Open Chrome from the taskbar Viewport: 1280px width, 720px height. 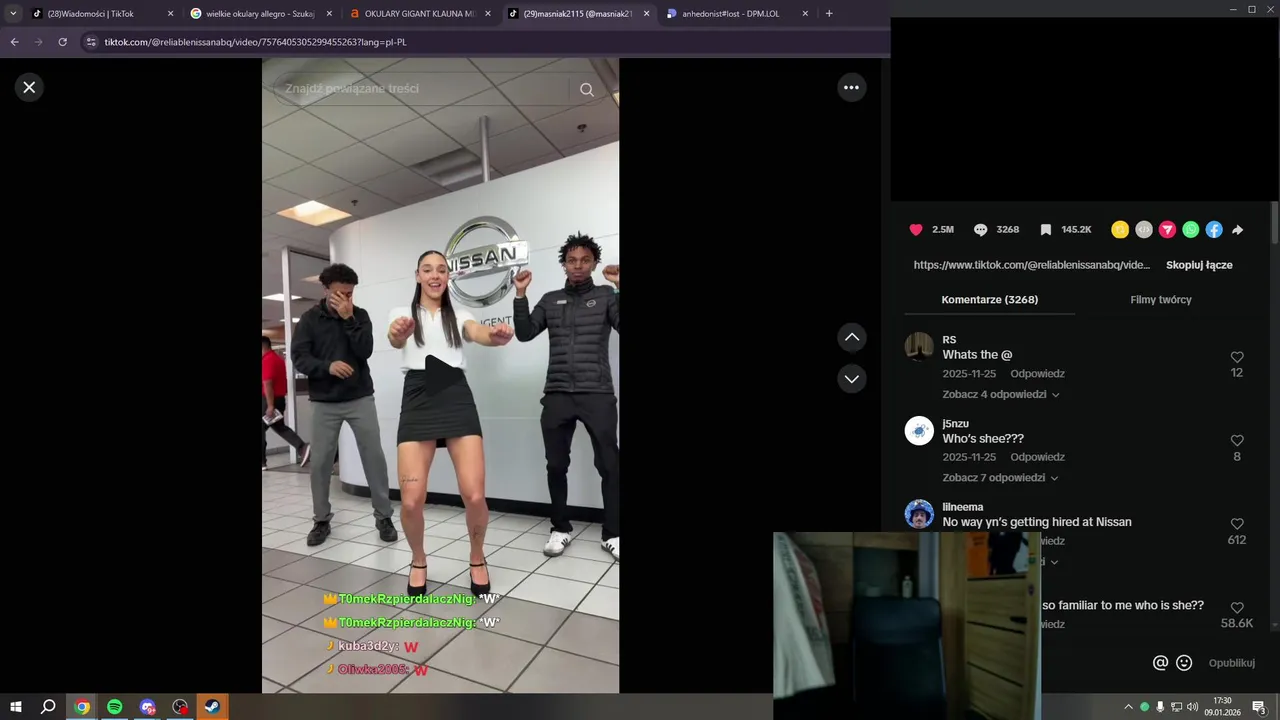point(82,707)
